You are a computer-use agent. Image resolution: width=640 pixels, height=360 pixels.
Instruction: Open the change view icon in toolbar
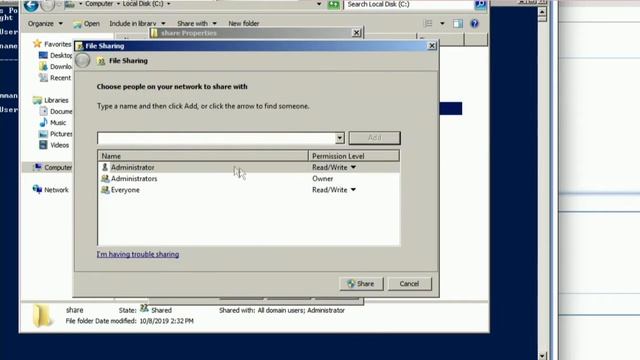[x=428, y=24]
